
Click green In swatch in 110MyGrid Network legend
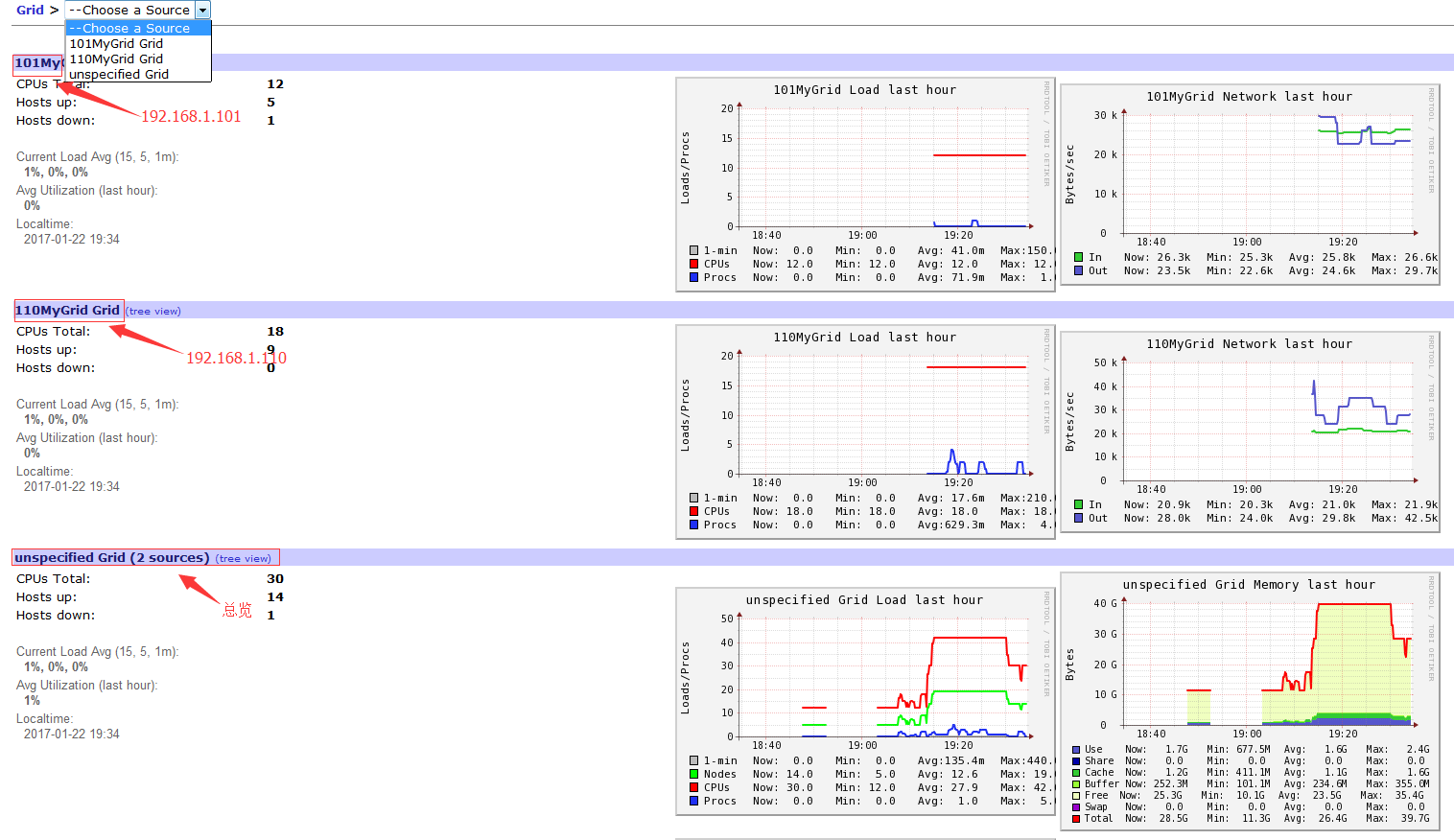tap(1079, 504)
